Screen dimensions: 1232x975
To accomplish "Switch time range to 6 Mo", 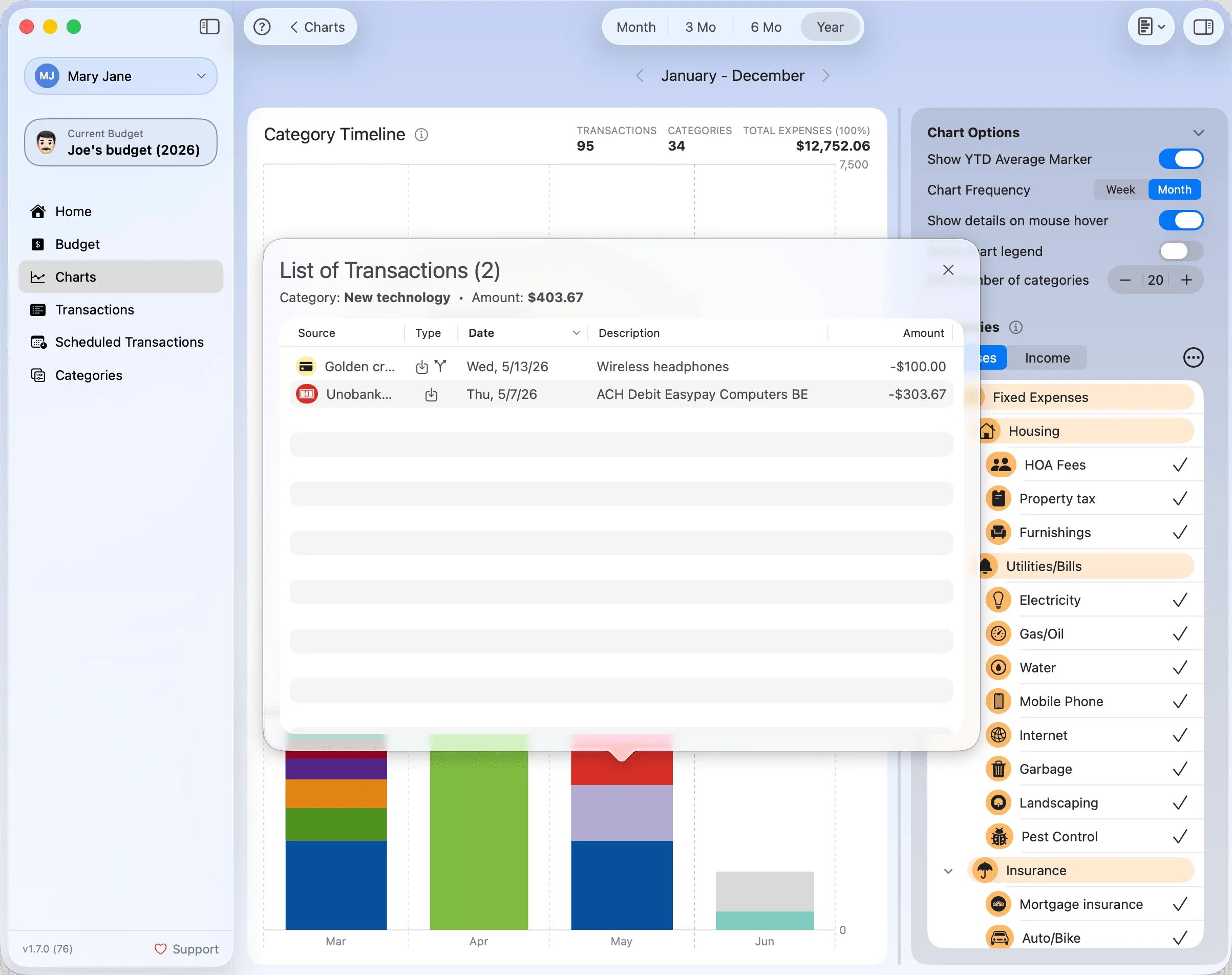I will pos(766,27).
